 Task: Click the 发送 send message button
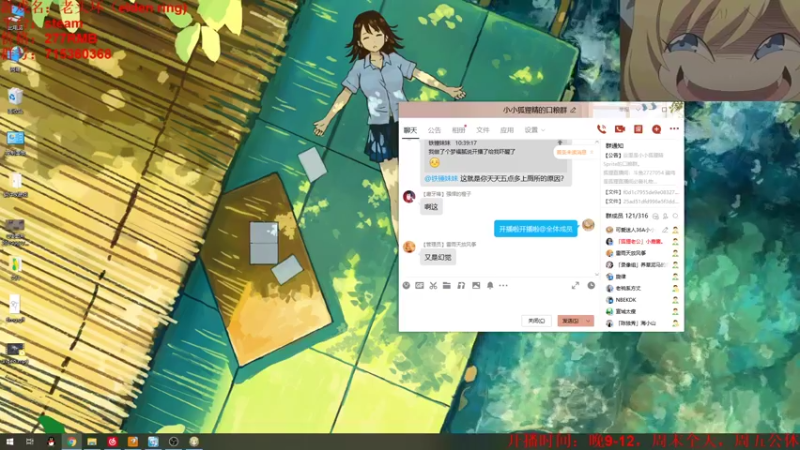[570, 321]
